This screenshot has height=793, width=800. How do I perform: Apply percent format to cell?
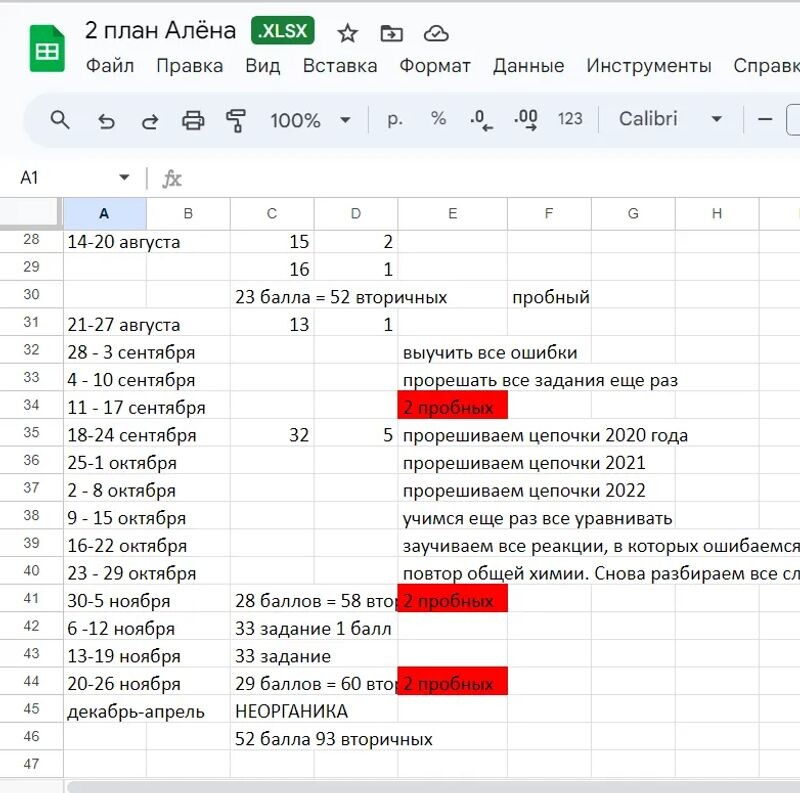438,119
